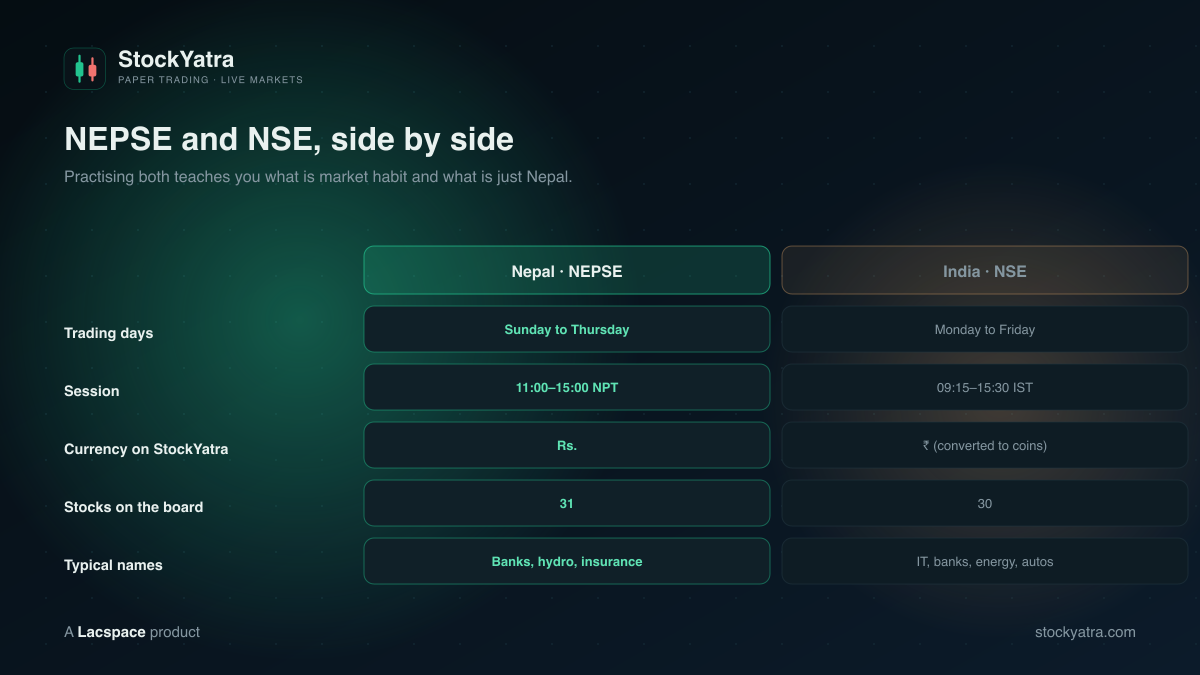The height and width of the screenshot is (675, 1200).
Task: Click the 'NEPSE and NSE, side by side' heading
Action: point(289,139)
